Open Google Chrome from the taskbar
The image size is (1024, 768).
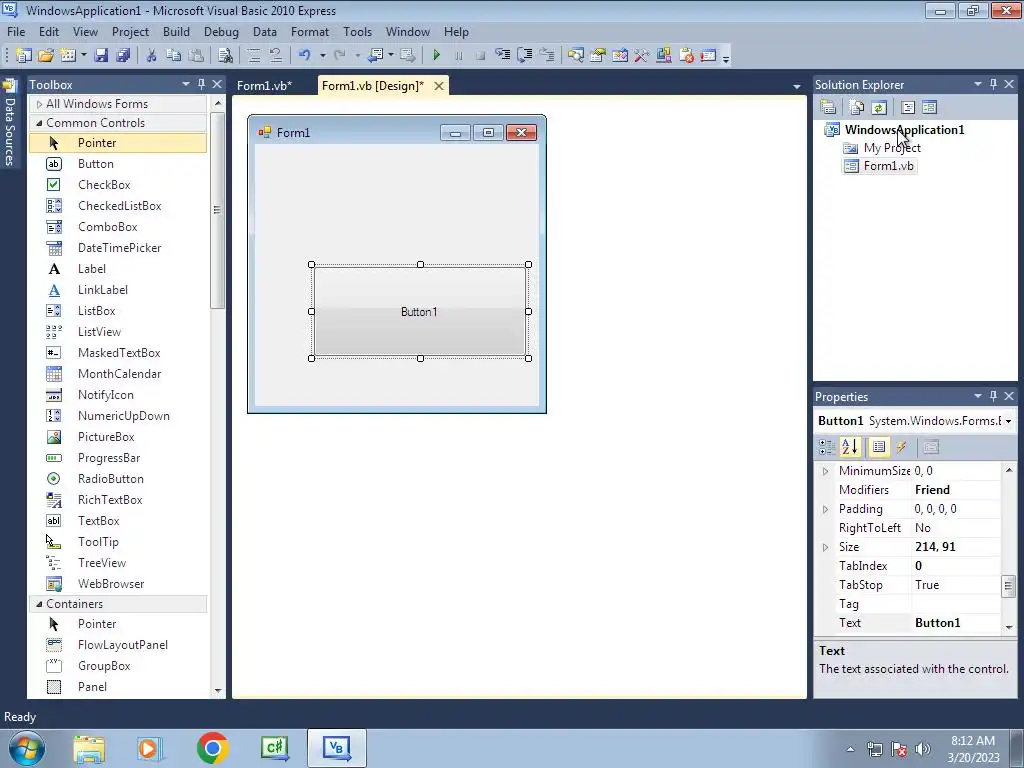pos(212,748)
